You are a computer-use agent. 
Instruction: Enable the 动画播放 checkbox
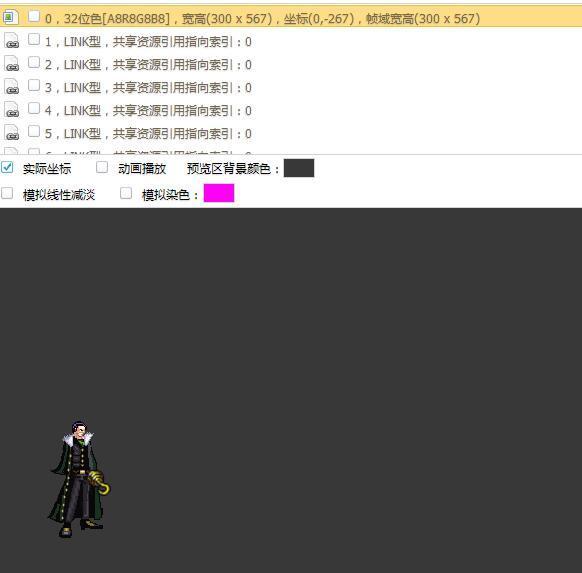click(x=102, y=167)
